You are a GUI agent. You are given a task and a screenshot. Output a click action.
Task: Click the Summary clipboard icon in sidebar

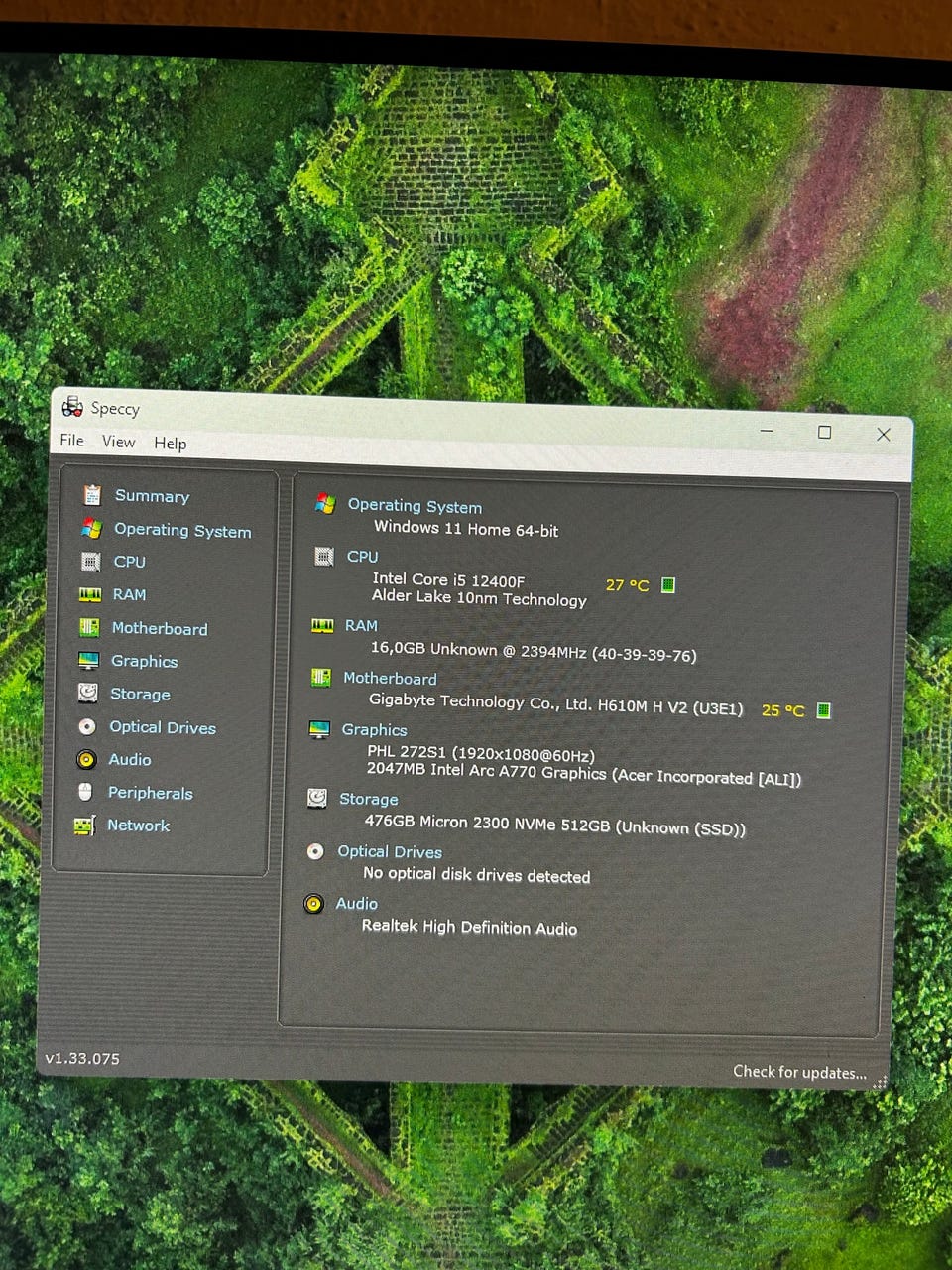(92, 494)
